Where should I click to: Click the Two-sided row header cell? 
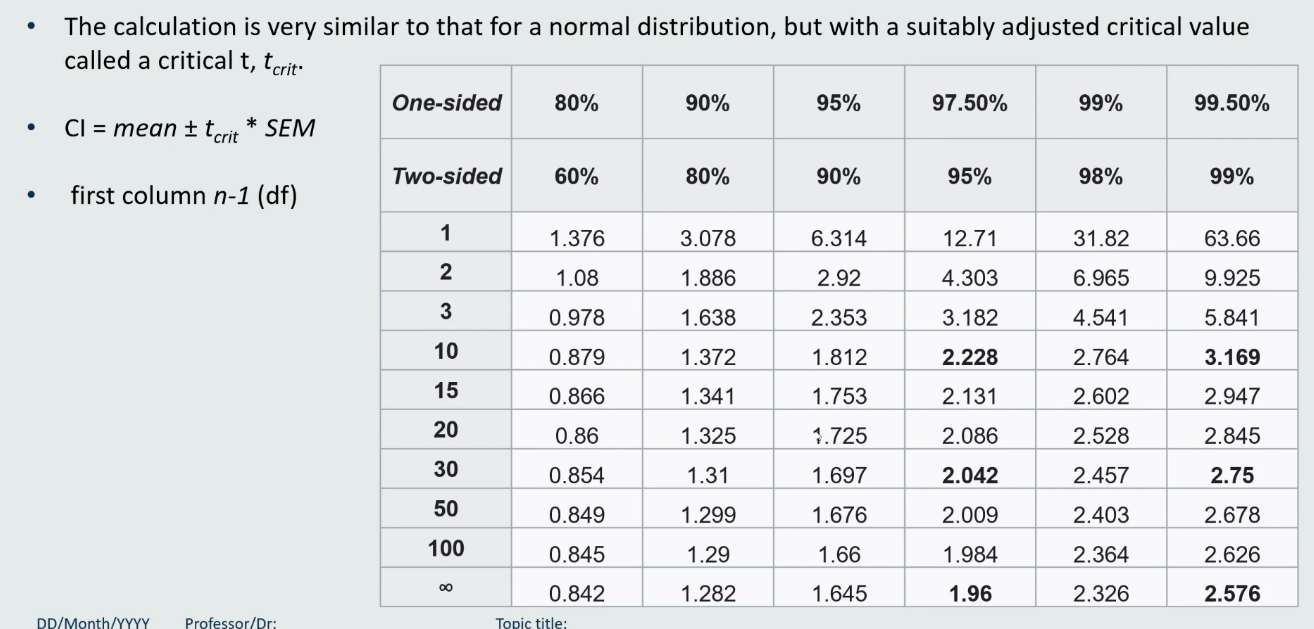446,176
